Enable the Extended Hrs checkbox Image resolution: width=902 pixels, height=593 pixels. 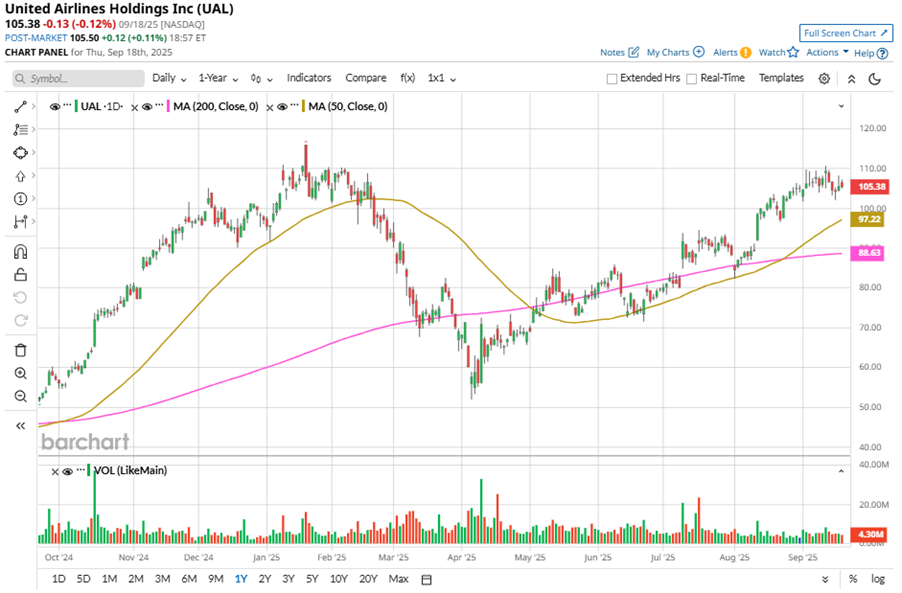(612, 79)
